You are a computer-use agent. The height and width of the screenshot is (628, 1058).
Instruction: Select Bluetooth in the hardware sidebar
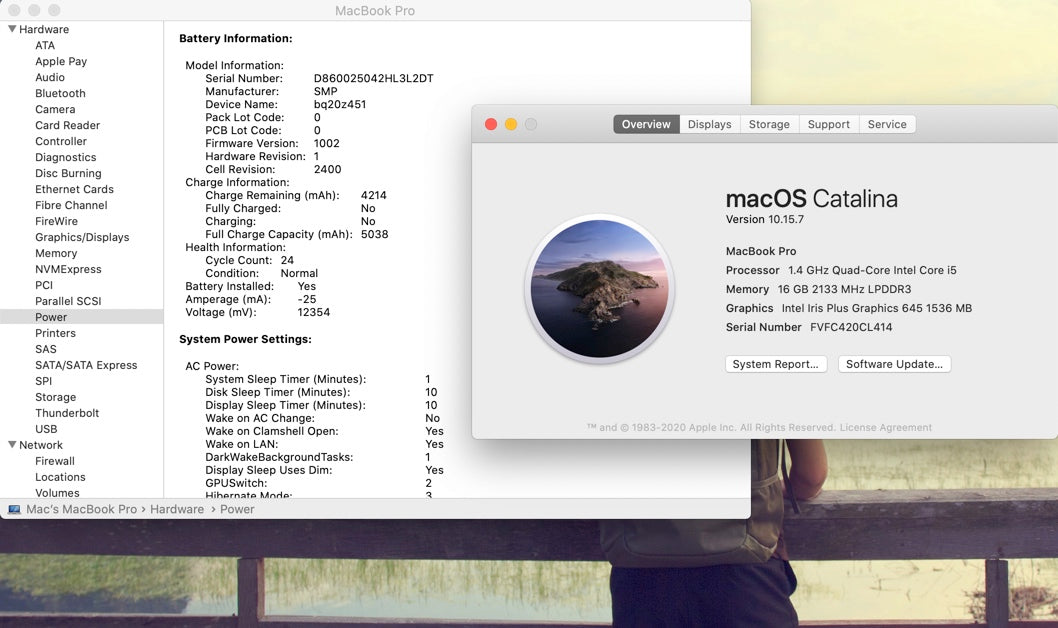click(x=60, y=93)
